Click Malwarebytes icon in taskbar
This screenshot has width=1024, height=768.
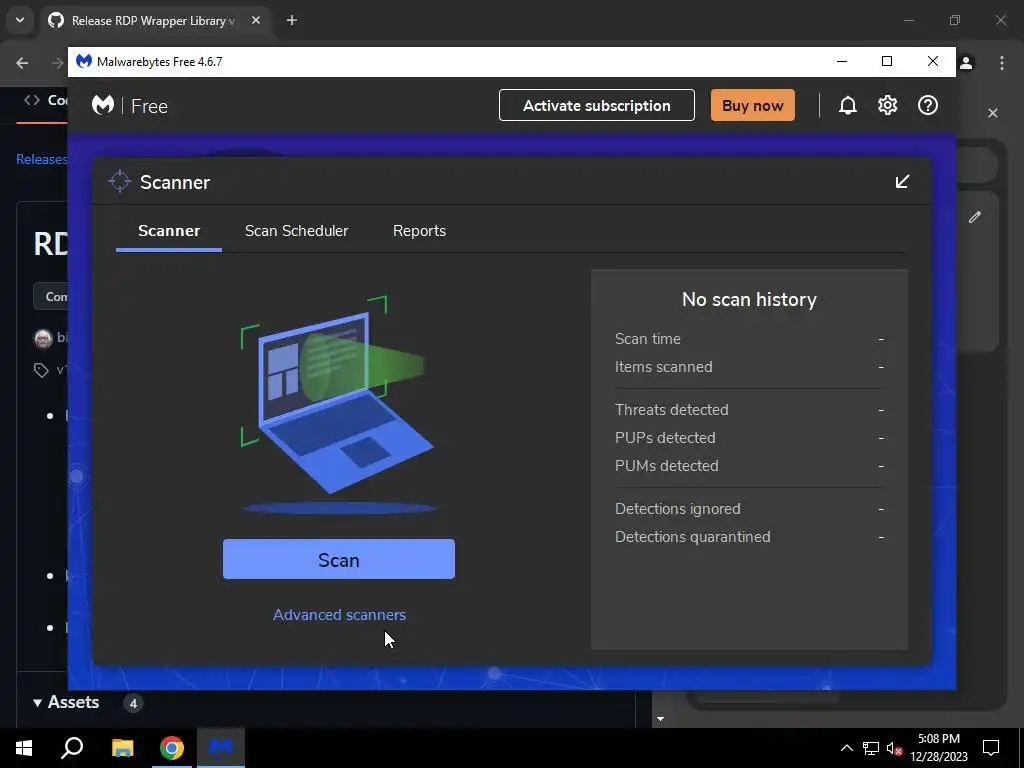221,748
